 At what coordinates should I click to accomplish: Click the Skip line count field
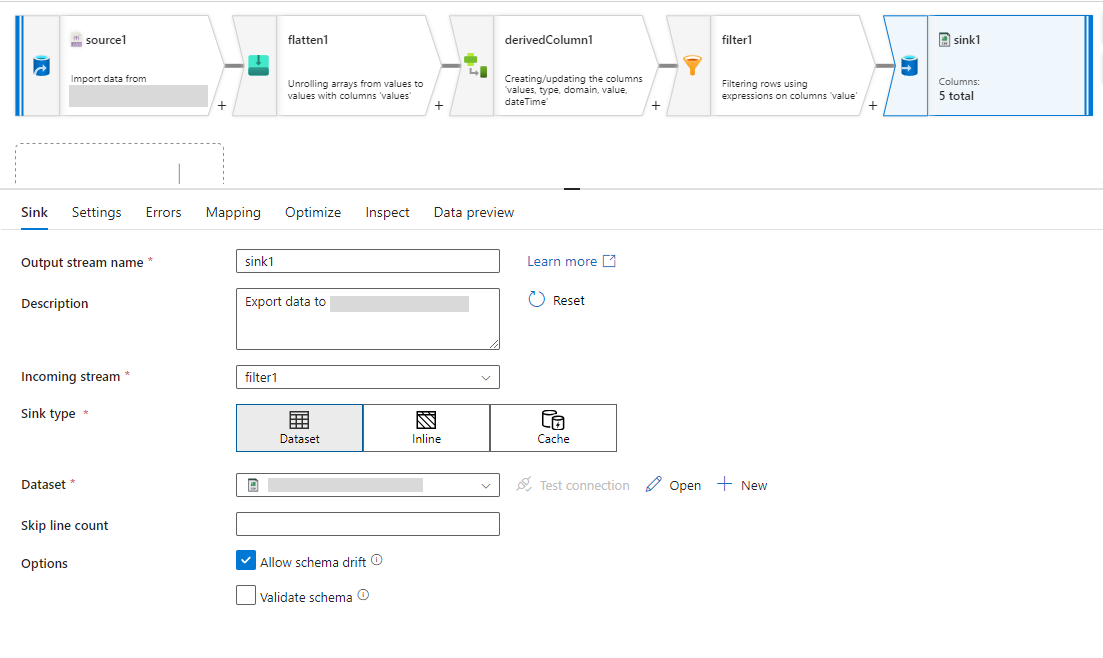(x=367, y=524)
